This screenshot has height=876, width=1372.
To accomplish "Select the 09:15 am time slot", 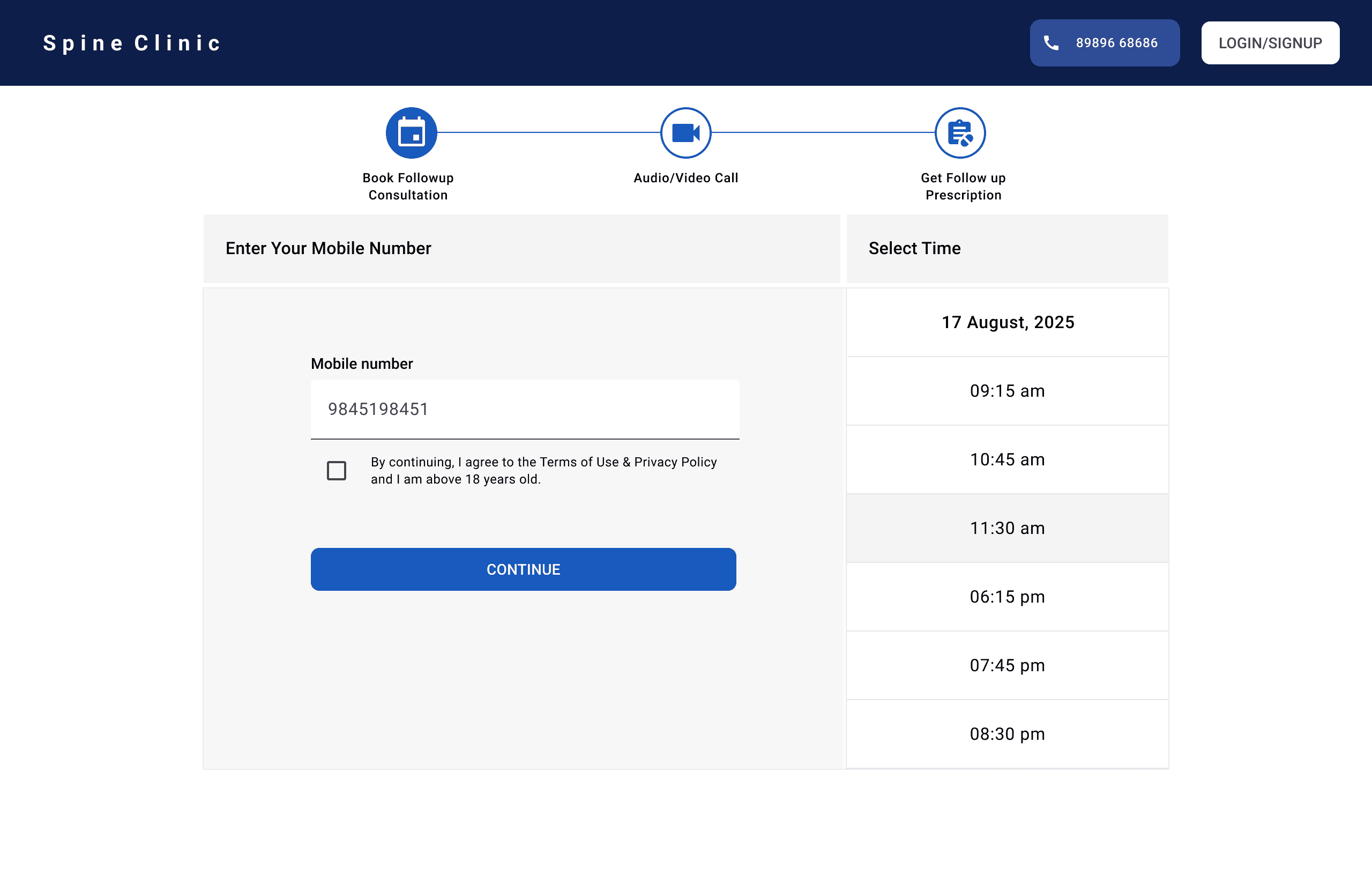I will (1007, 391).
